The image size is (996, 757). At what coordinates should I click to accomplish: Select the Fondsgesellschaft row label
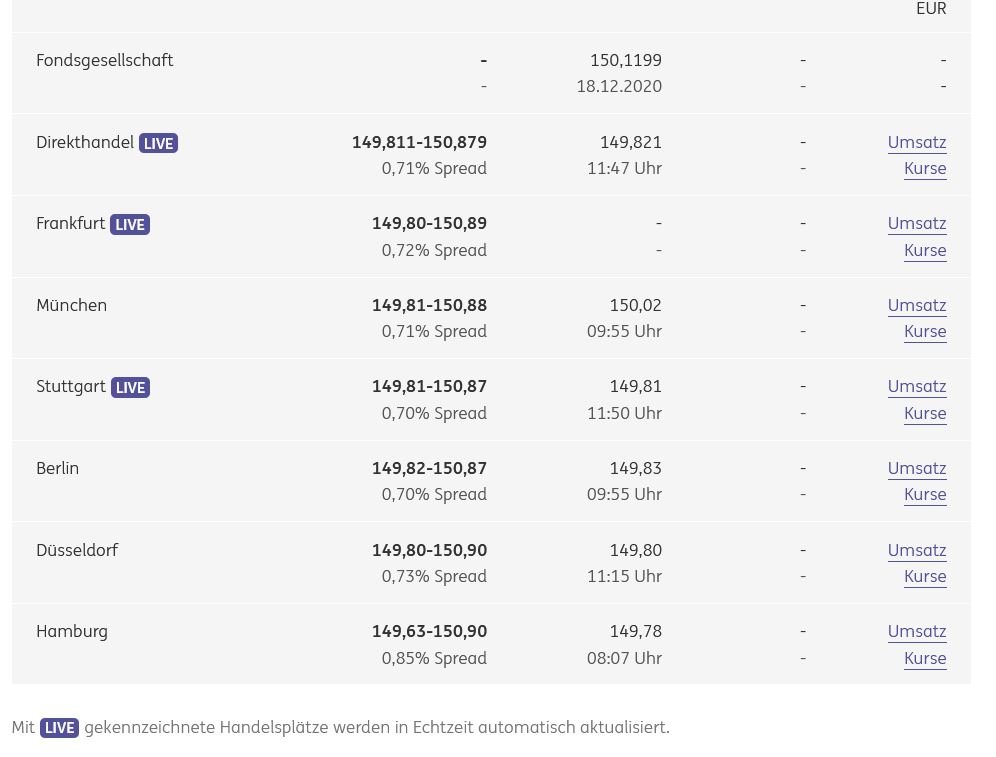[x=105, y=60]
